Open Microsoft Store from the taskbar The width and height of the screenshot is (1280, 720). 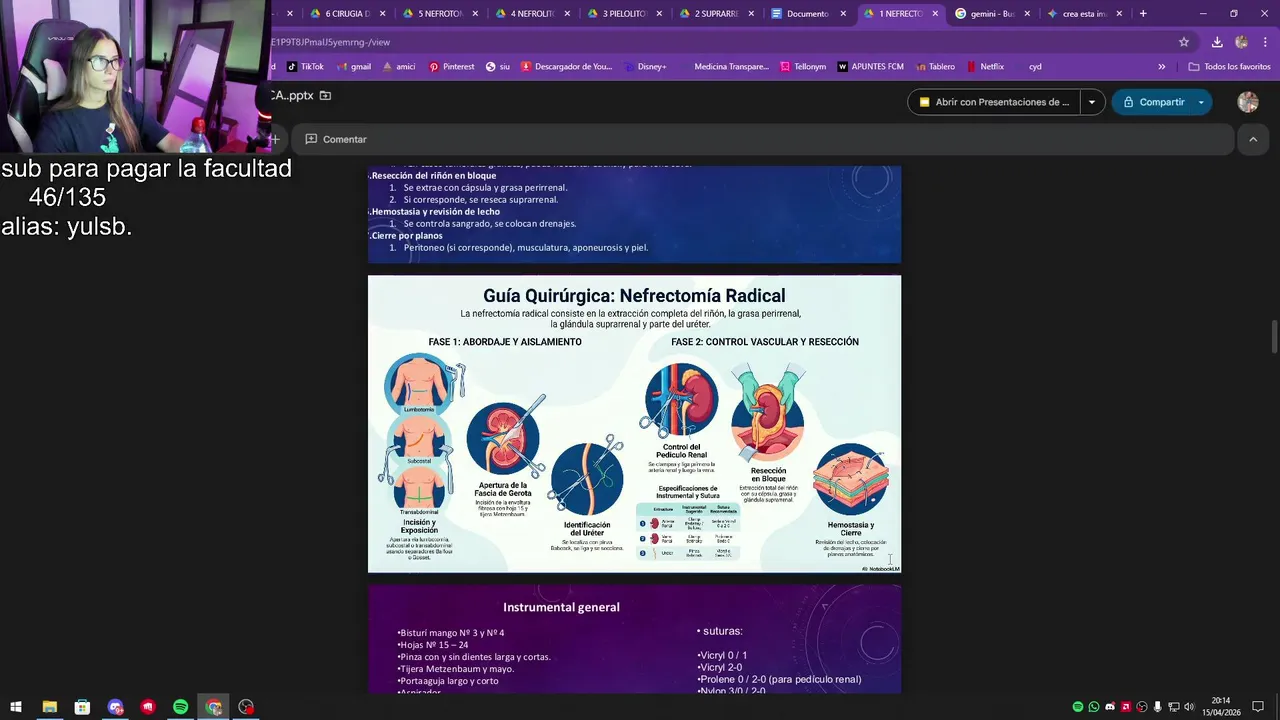[x=82, y=707]
